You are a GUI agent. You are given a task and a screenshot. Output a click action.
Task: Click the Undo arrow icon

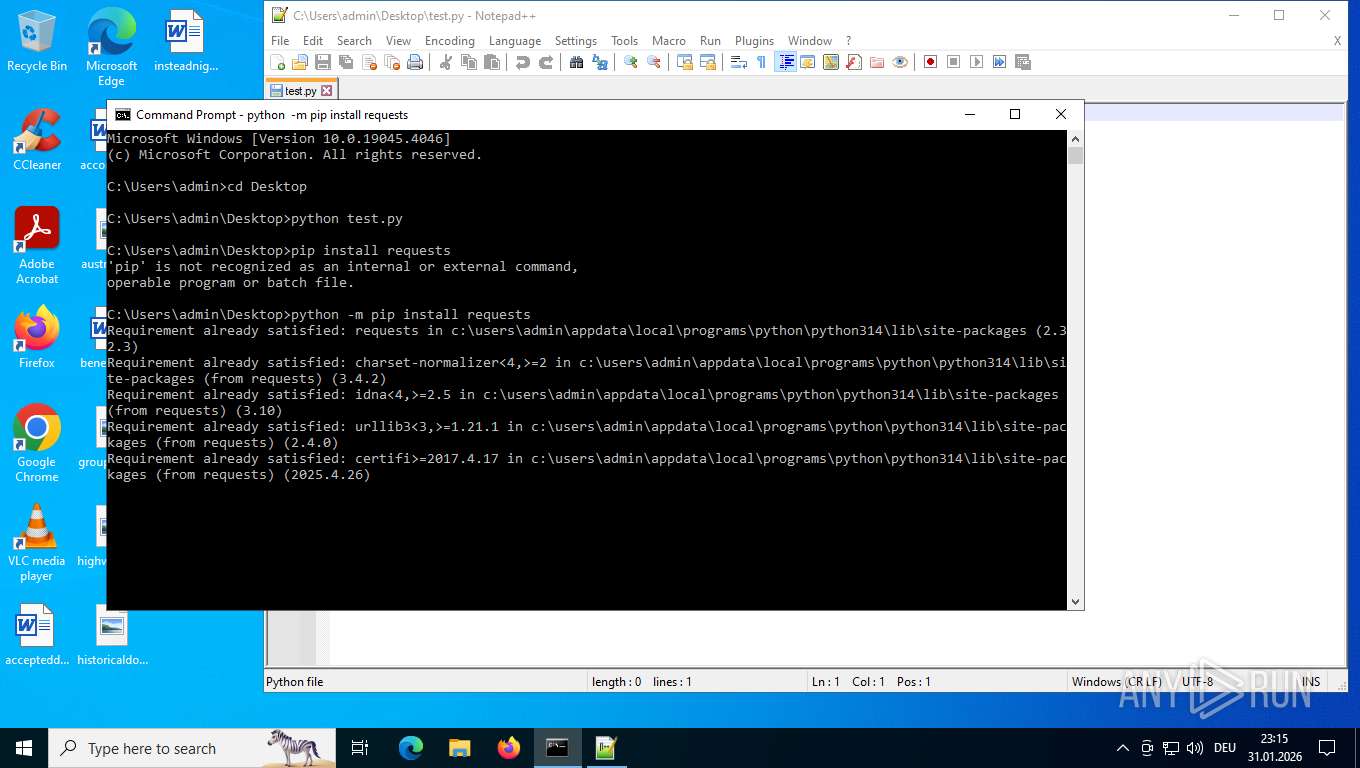click(x=523, y=62)
